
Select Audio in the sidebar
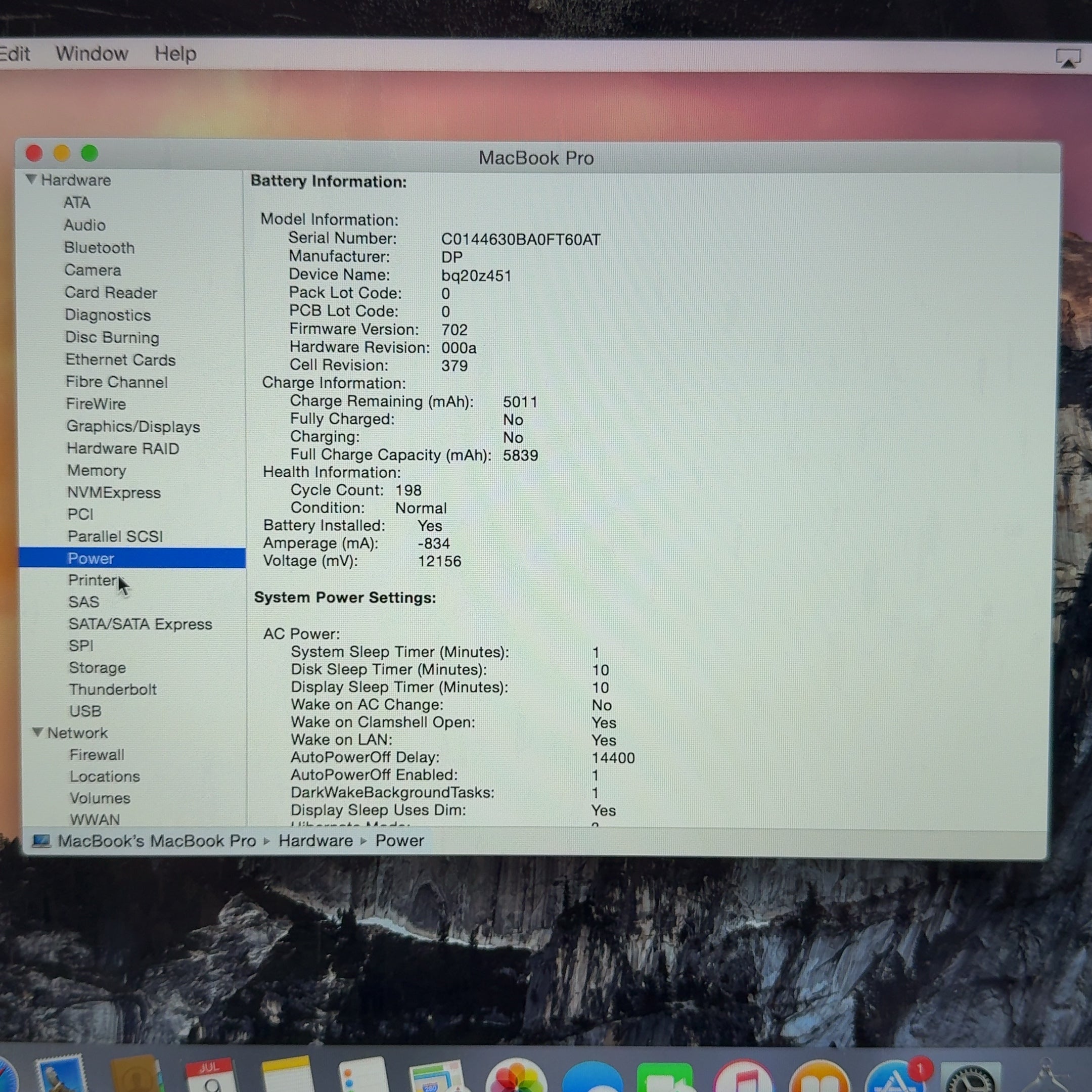tap(85, 225)
